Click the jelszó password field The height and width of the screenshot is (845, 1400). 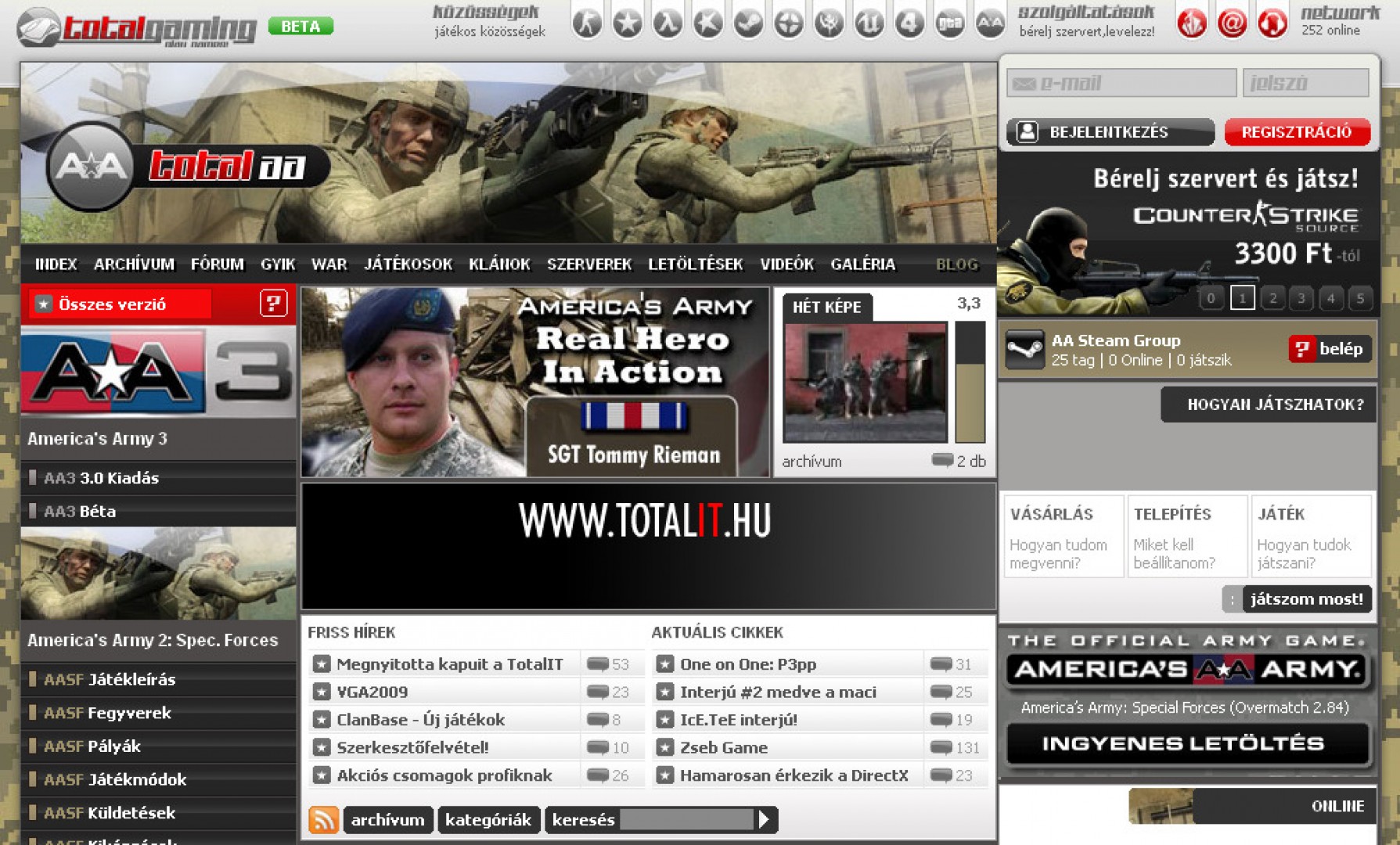click(x=1306, y=83)
